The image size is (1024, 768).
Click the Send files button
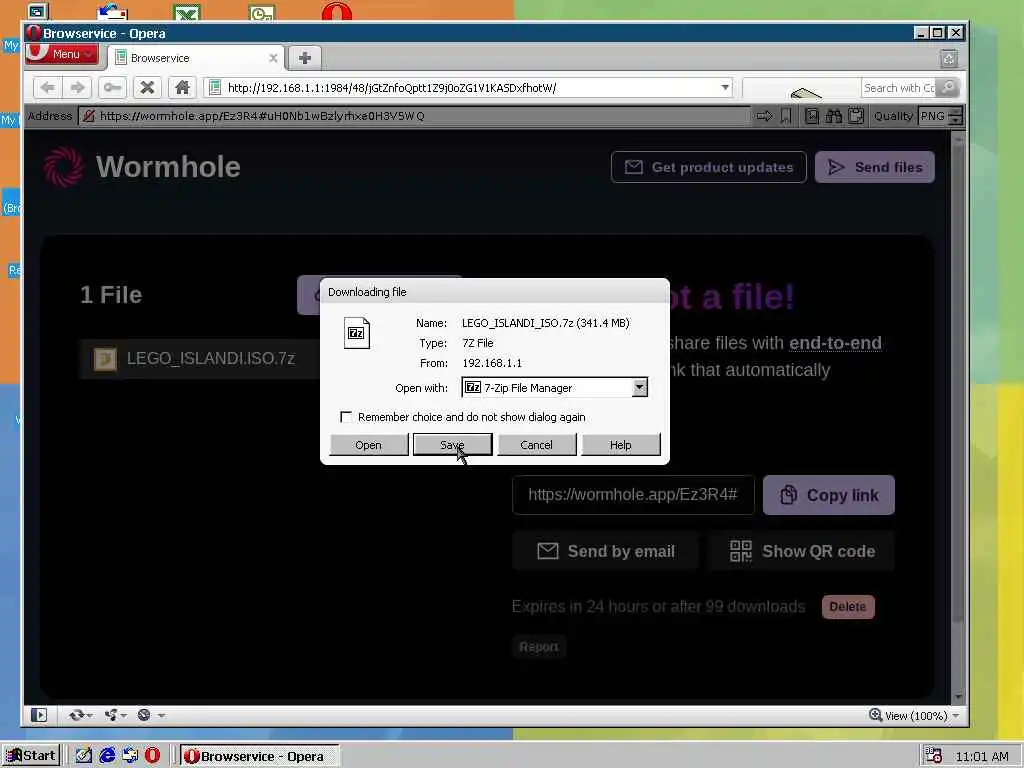[x=874, y=167]
